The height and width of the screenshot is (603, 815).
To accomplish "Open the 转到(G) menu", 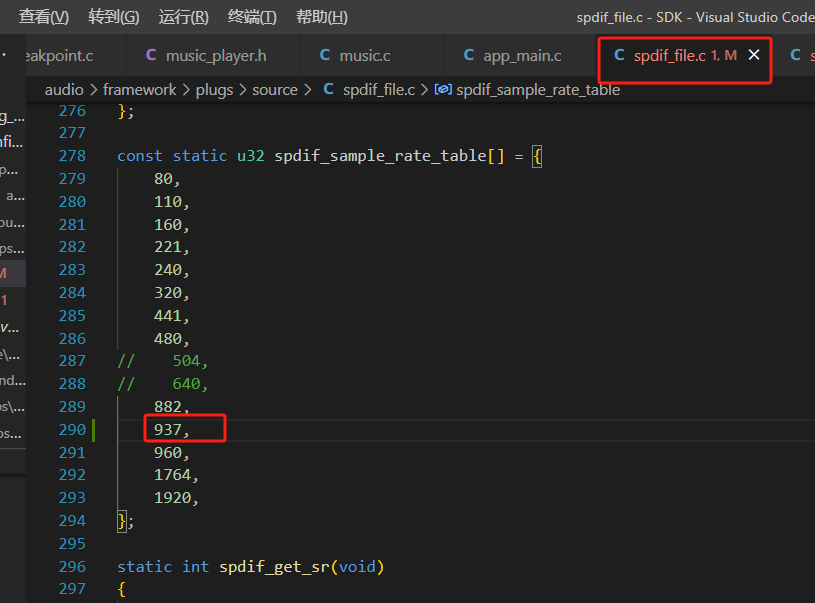I will [x=114, y=17].
